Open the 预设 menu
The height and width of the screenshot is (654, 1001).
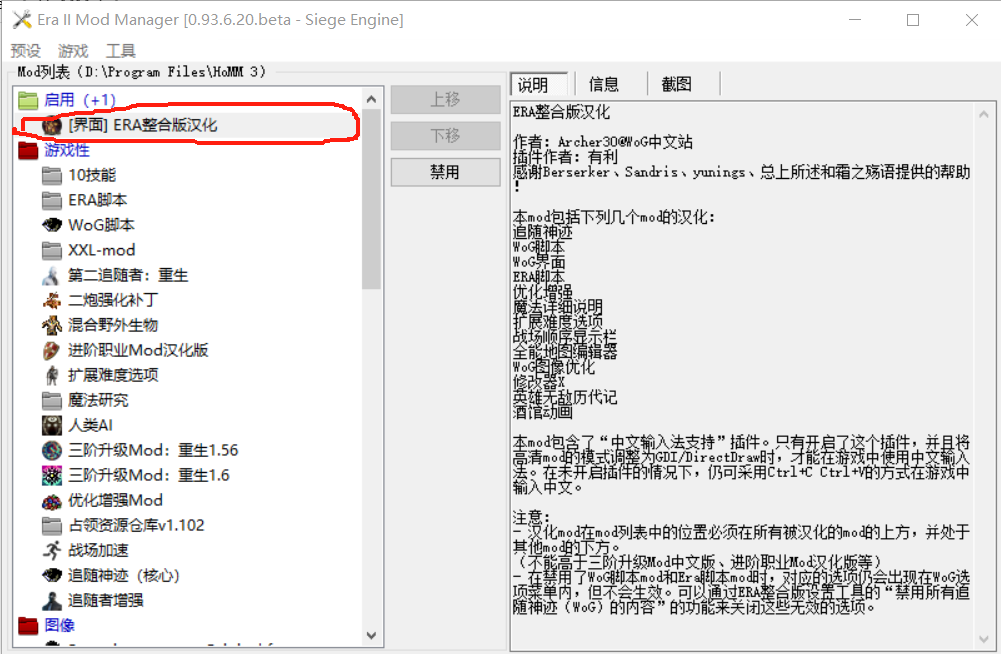[x=26, y=50]
